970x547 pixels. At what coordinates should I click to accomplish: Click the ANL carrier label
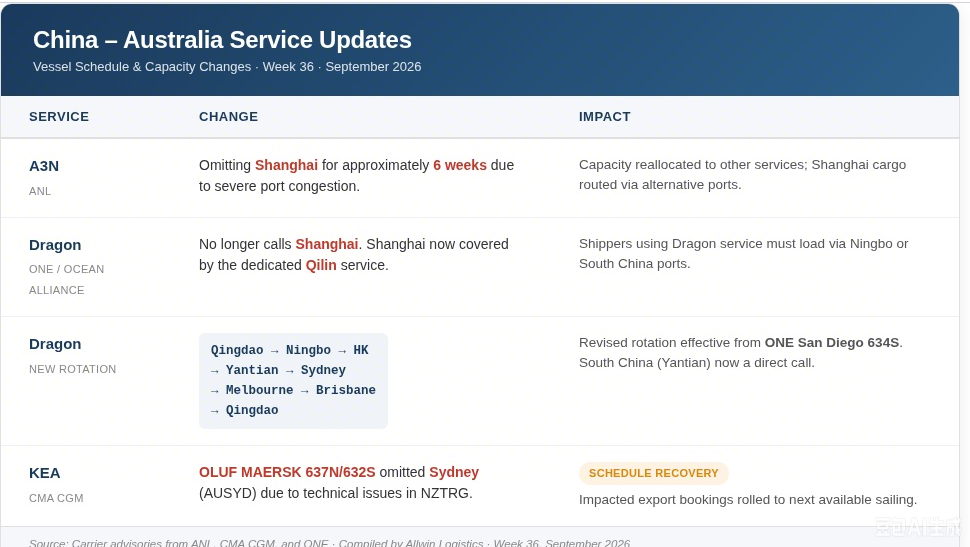tap(40, 191)
